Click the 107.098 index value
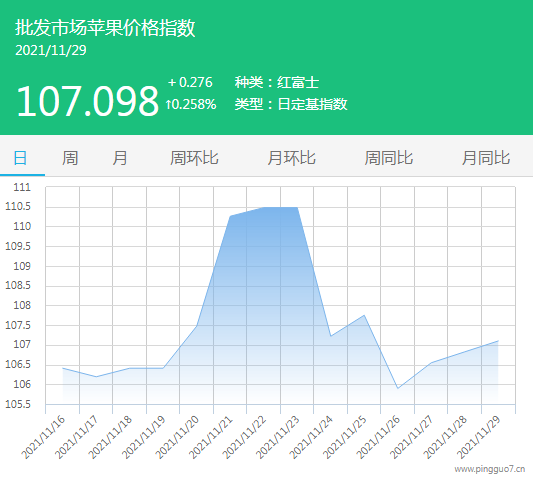The width and height of the screenshot is (533, 478). [x=88, y=101]
